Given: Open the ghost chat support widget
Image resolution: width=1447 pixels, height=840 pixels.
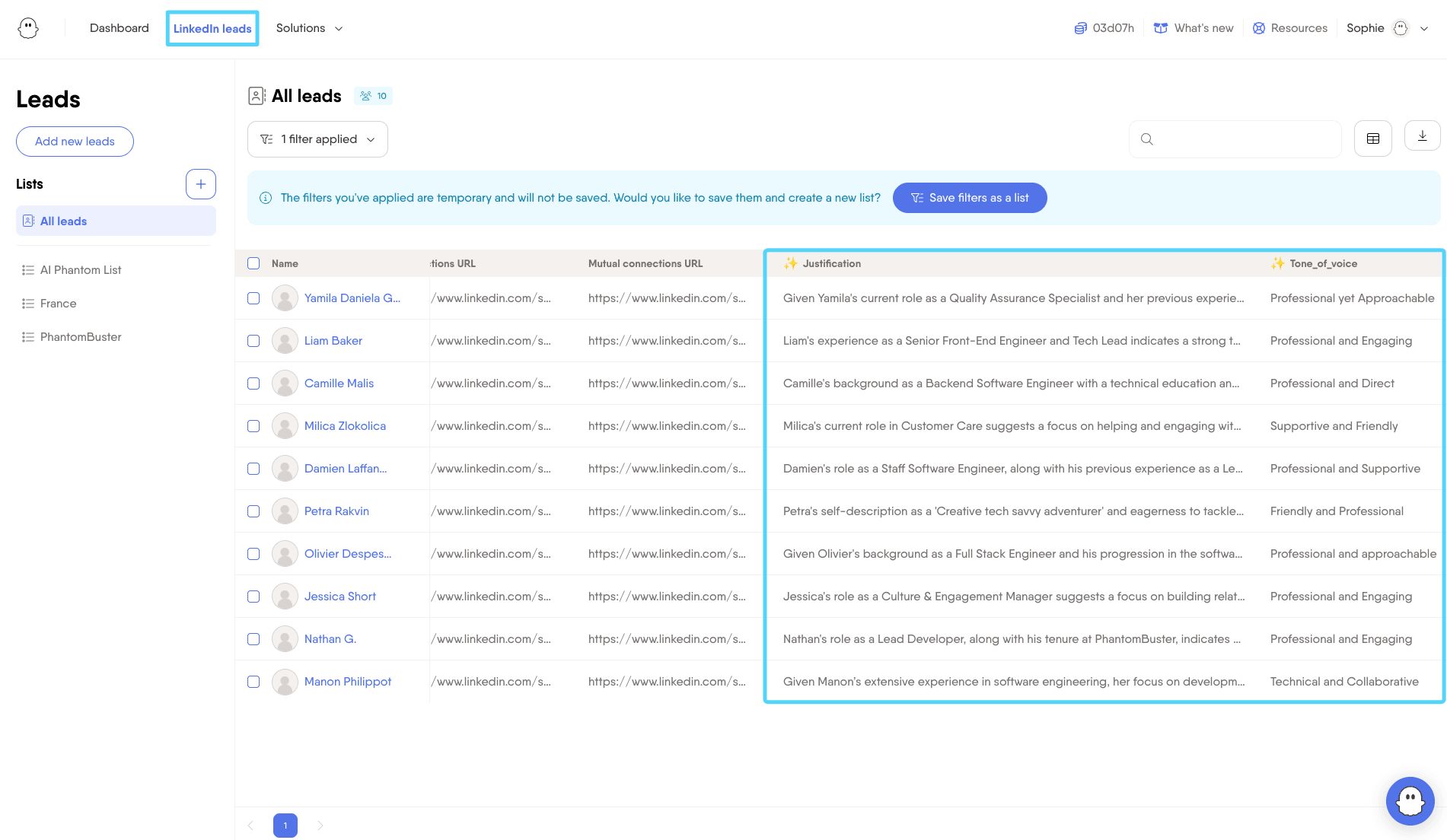Looking at the screenshot, I should pos(1410,800).
